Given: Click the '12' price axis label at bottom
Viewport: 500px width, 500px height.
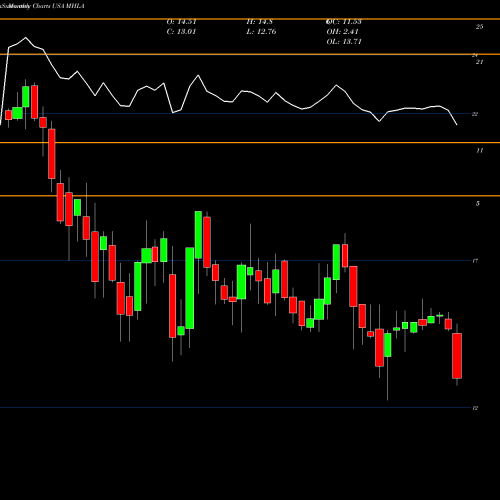Looking at the screenshot, I should (475, 408).
